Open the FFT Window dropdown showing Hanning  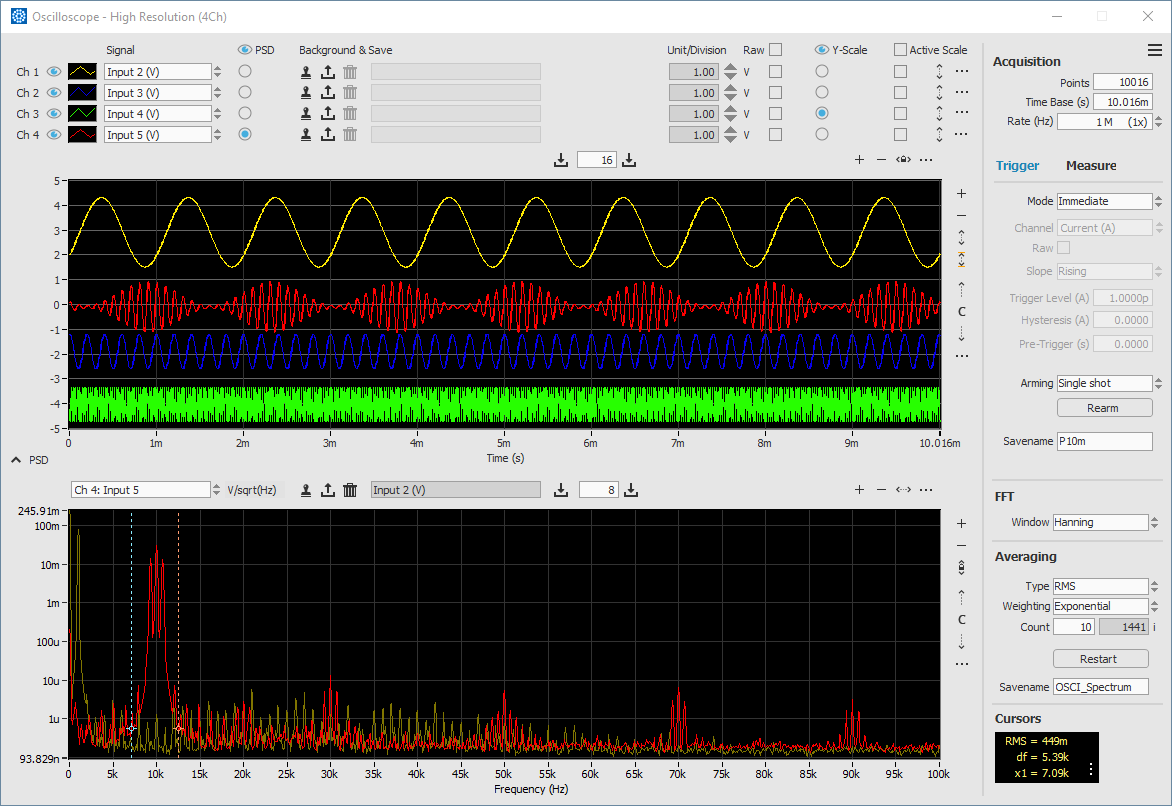[x=1100, y=521]
